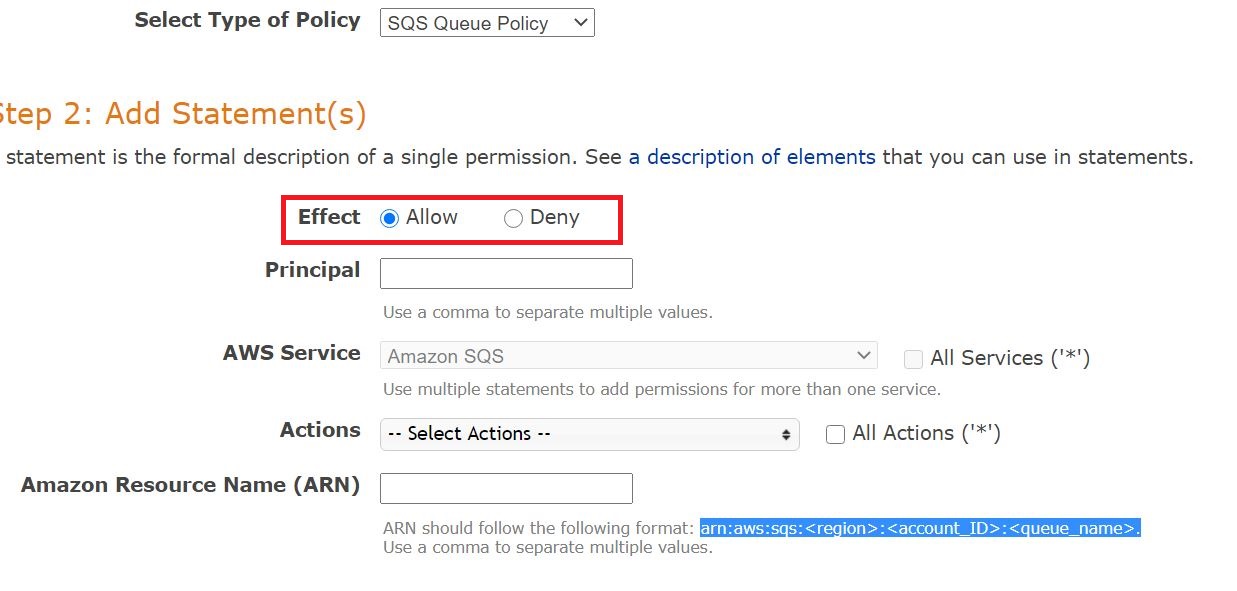Image resolution: width=1237 pixels, height=591 pixels.
Task: Expand the AWS Service Amazon SQS dropdown
Action: click(x=628, y=356)
